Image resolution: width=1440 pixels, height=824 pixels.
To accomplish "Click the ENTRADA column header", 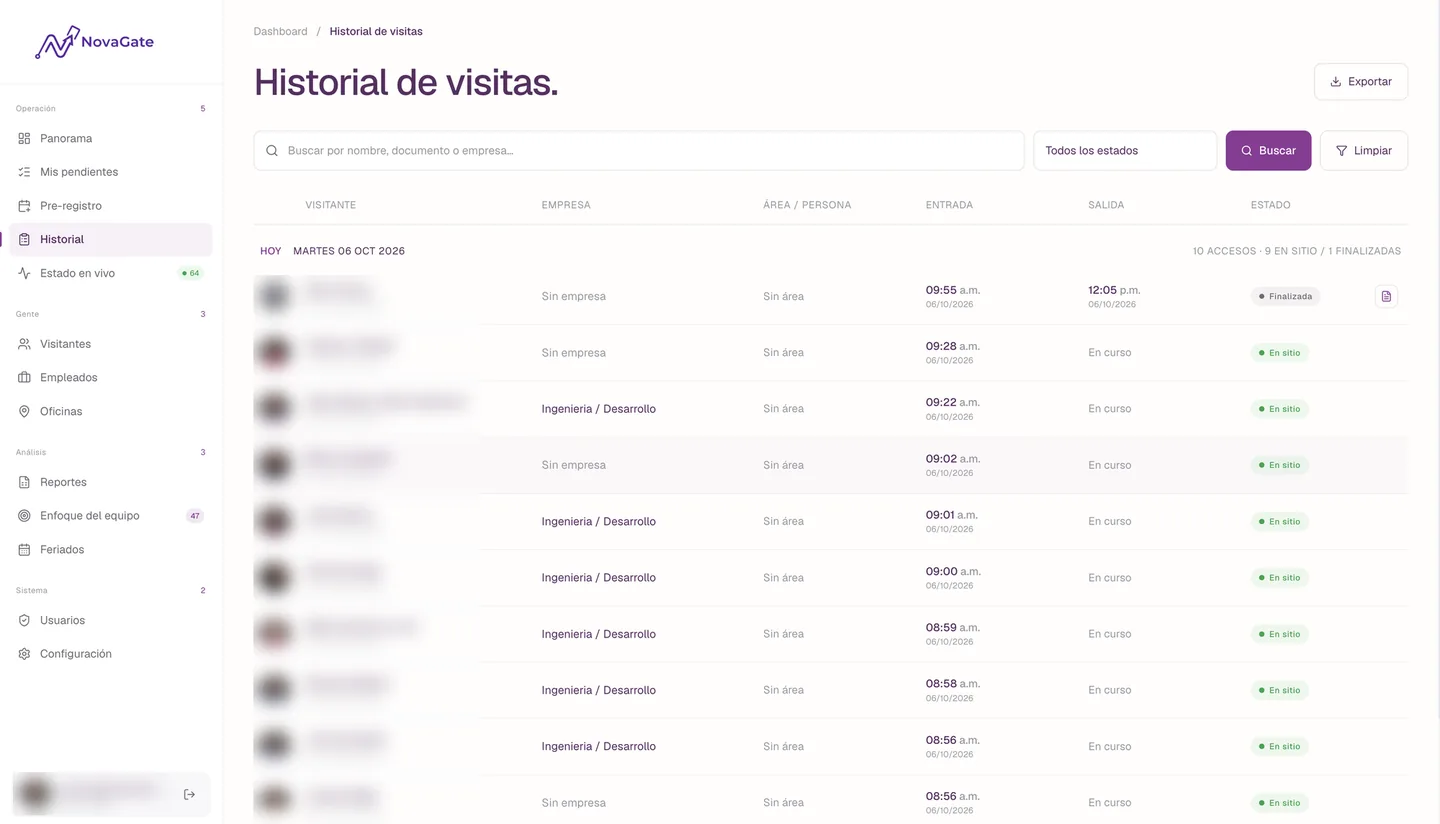I will (x=949, y=205).
